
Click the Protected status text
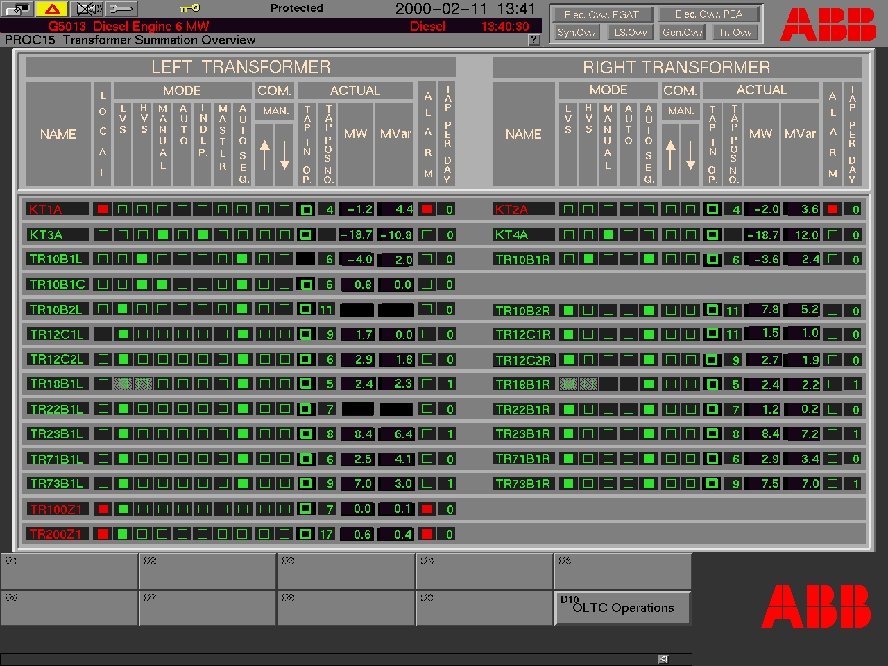[x=297, y=8]
